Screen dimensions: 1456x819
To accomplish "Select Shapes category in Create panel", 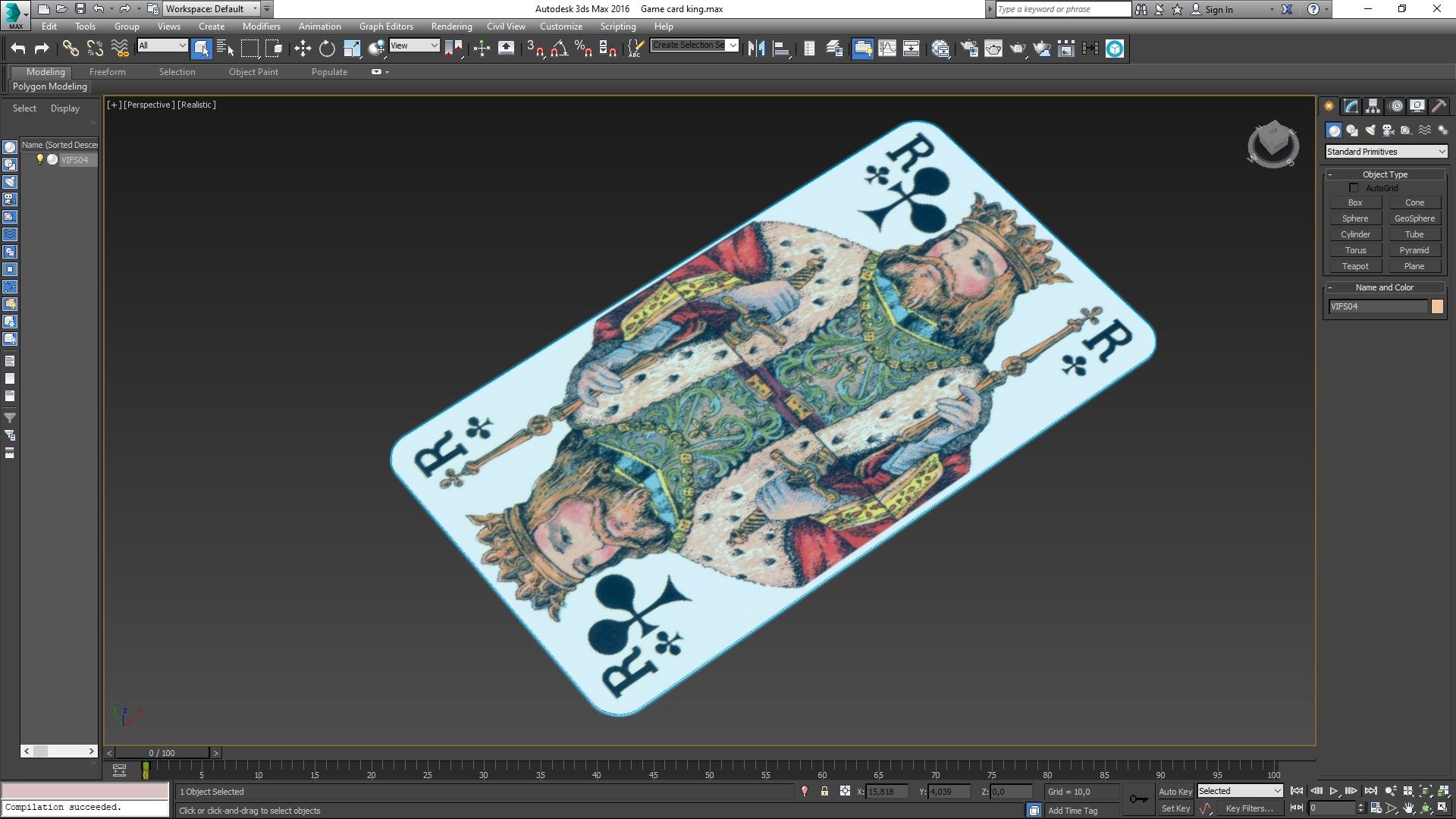I will tap(1352, 130).
